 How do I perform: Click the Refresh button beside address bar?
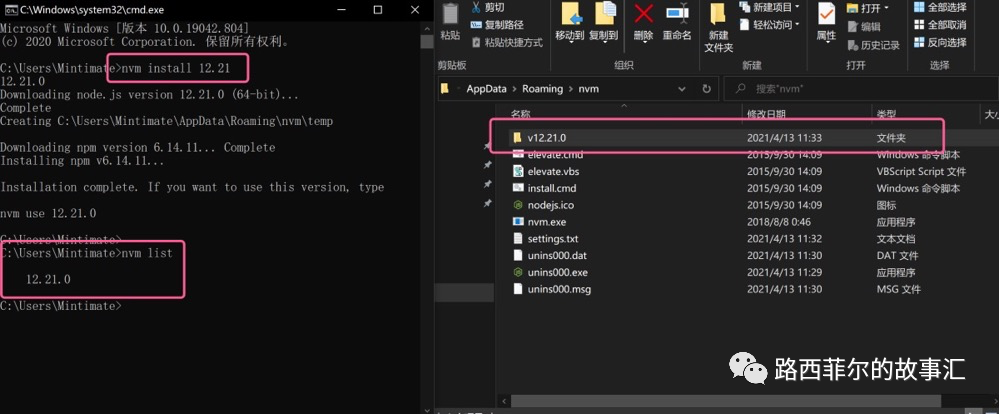click(706, 89)
